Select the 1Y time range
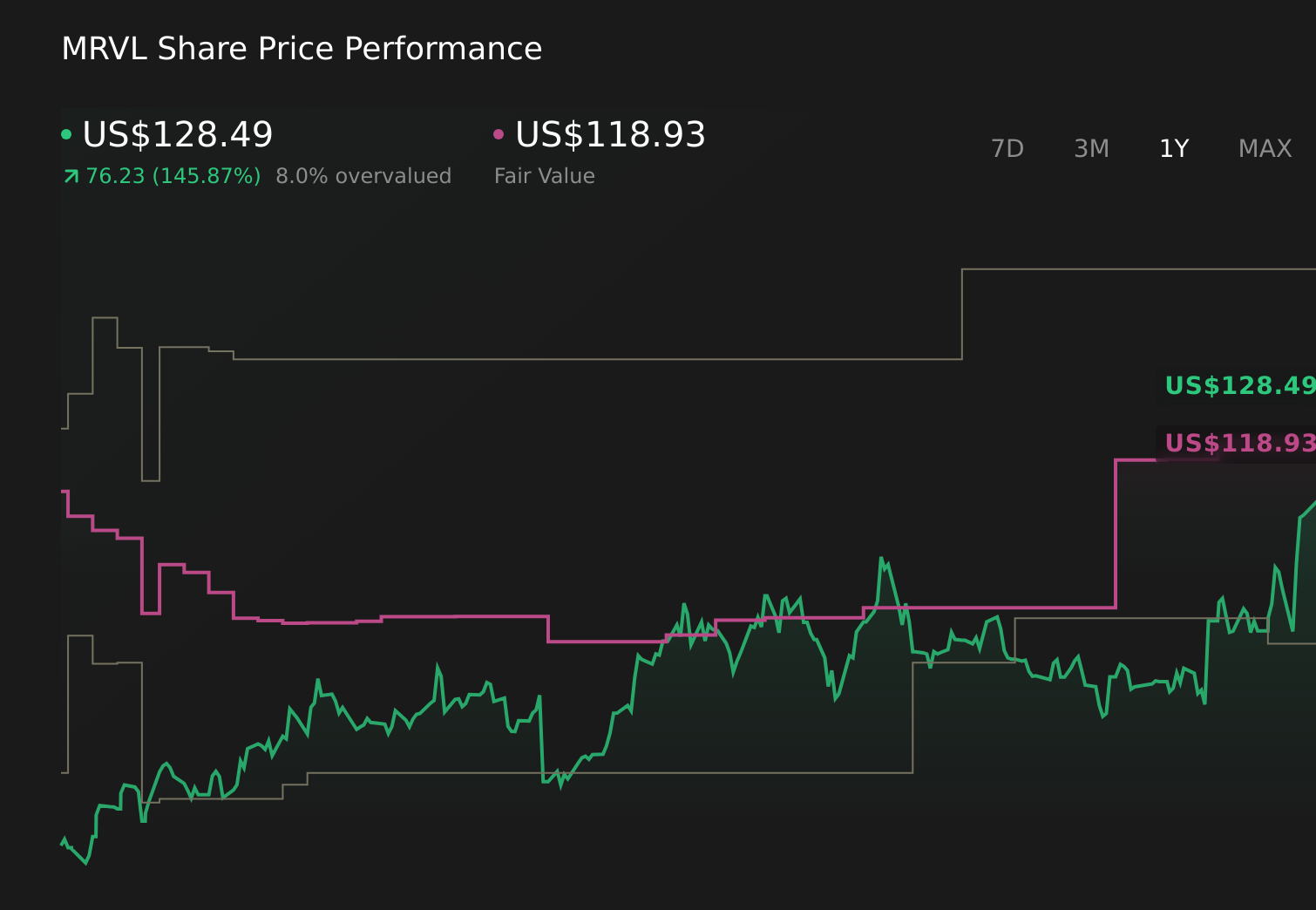Image resolution: width=1316 pixels, height=910 pixels. coord(1173,148)
